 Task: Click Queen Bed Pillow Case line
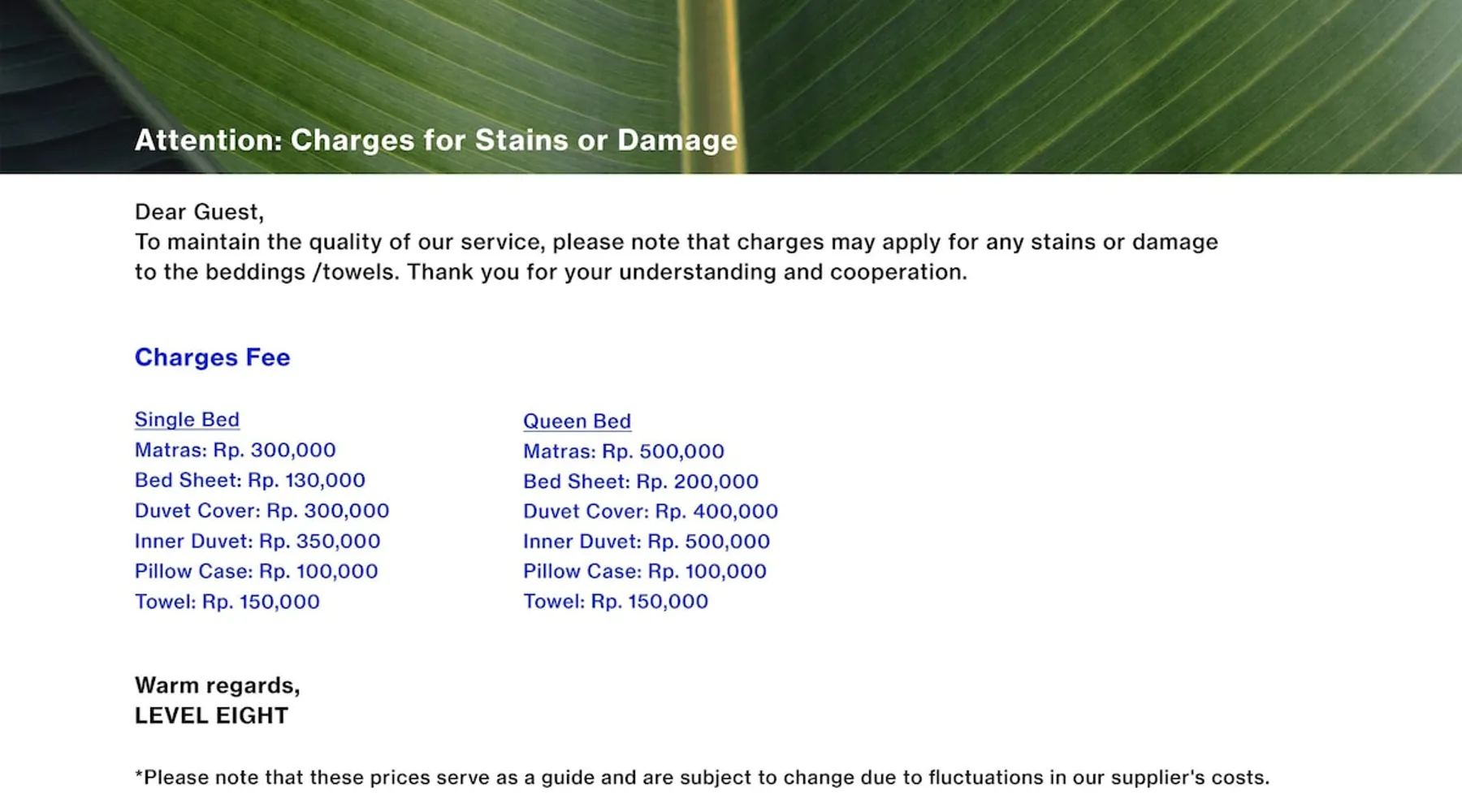[x=644, y=572]
